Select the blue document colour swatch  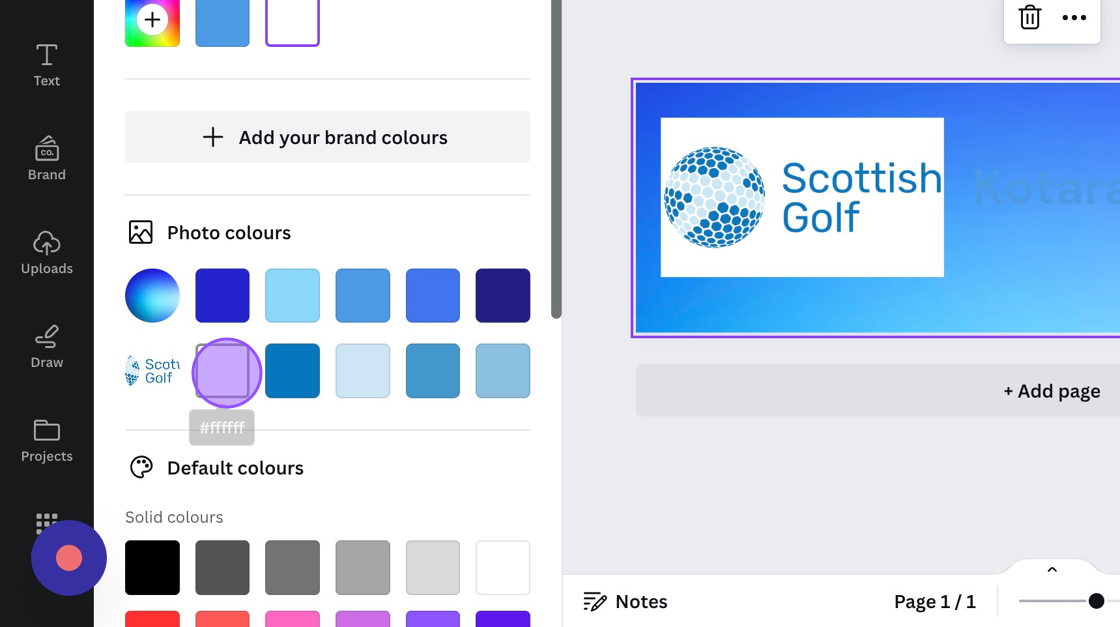tap(222, 21)
